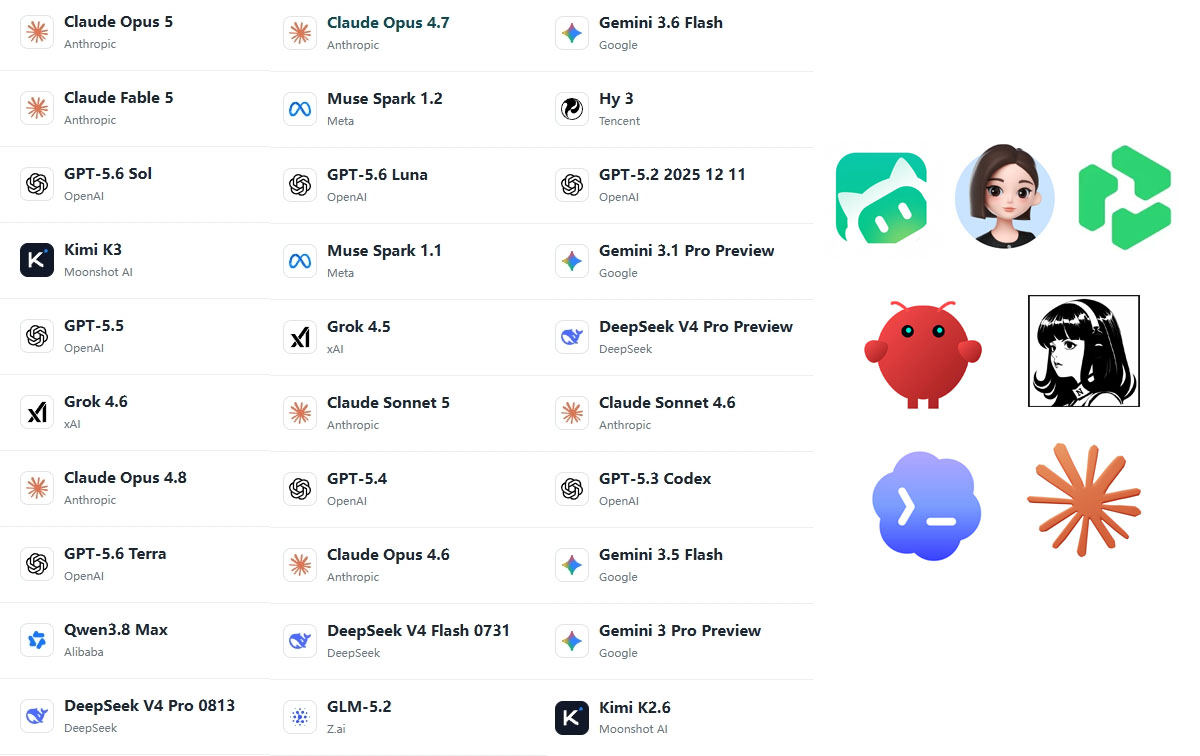
Task: Click the Meta logo beside Muse Spark 1.2
Action: [x=300, y=108]
